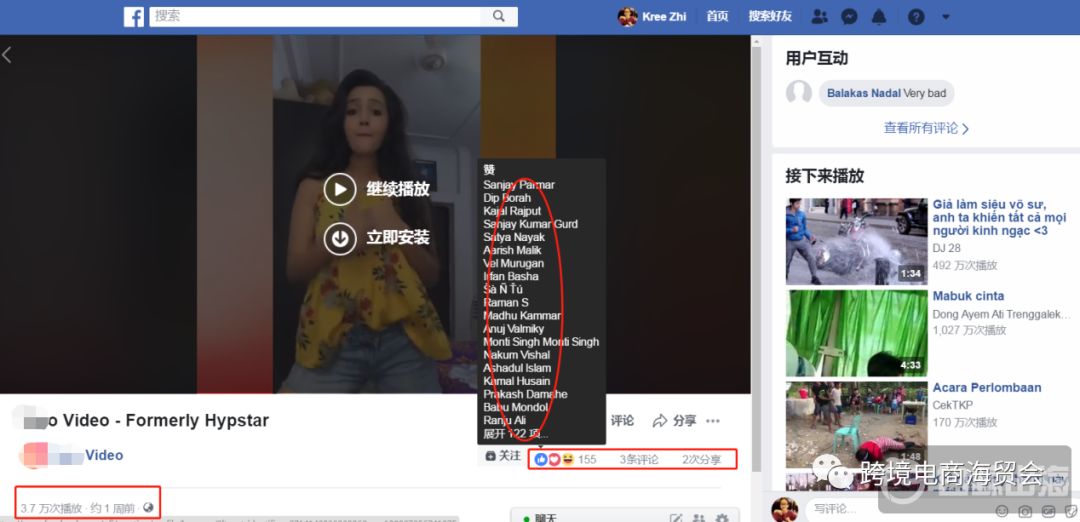Open the notifications bell icon
The height and width of the screenshot is (522, 1080).
[x=879, y=17]
